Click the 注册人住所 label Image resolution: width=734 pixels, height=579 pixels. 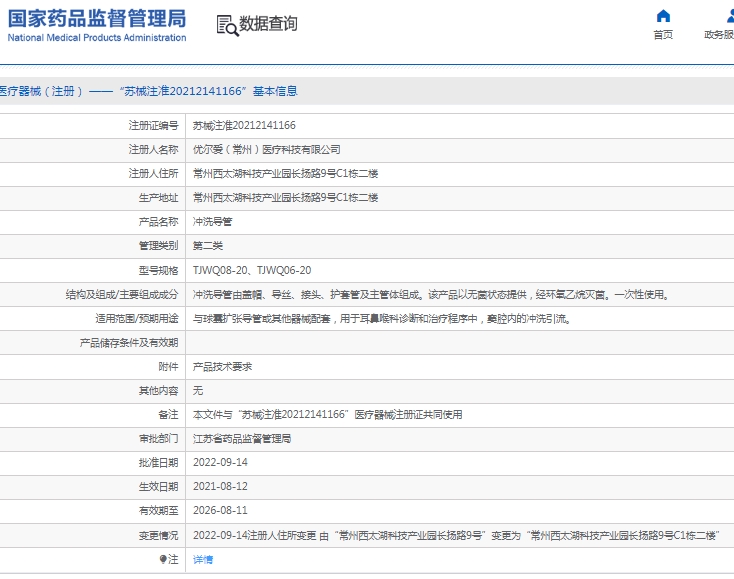154,174
